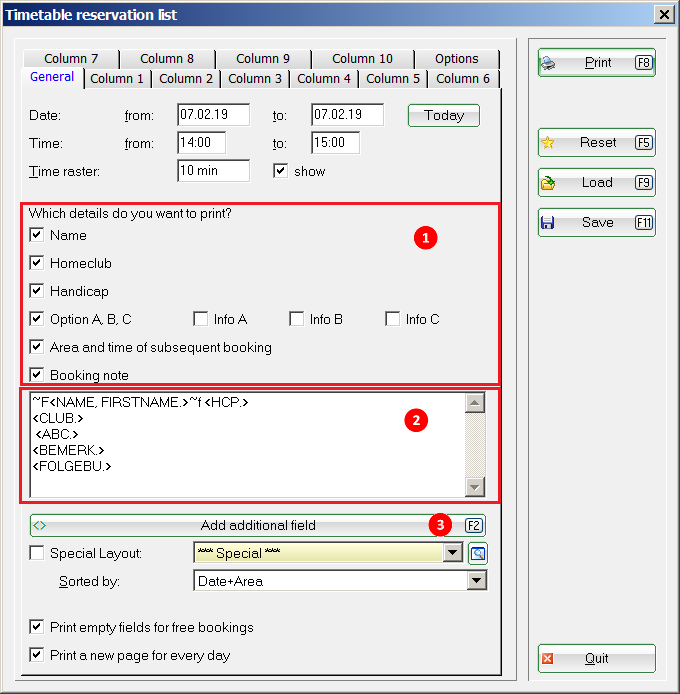Image resolution: width=680 pixels, height=694 pixels.
Task: Click the Time raster input field
Action: point(213,171)
